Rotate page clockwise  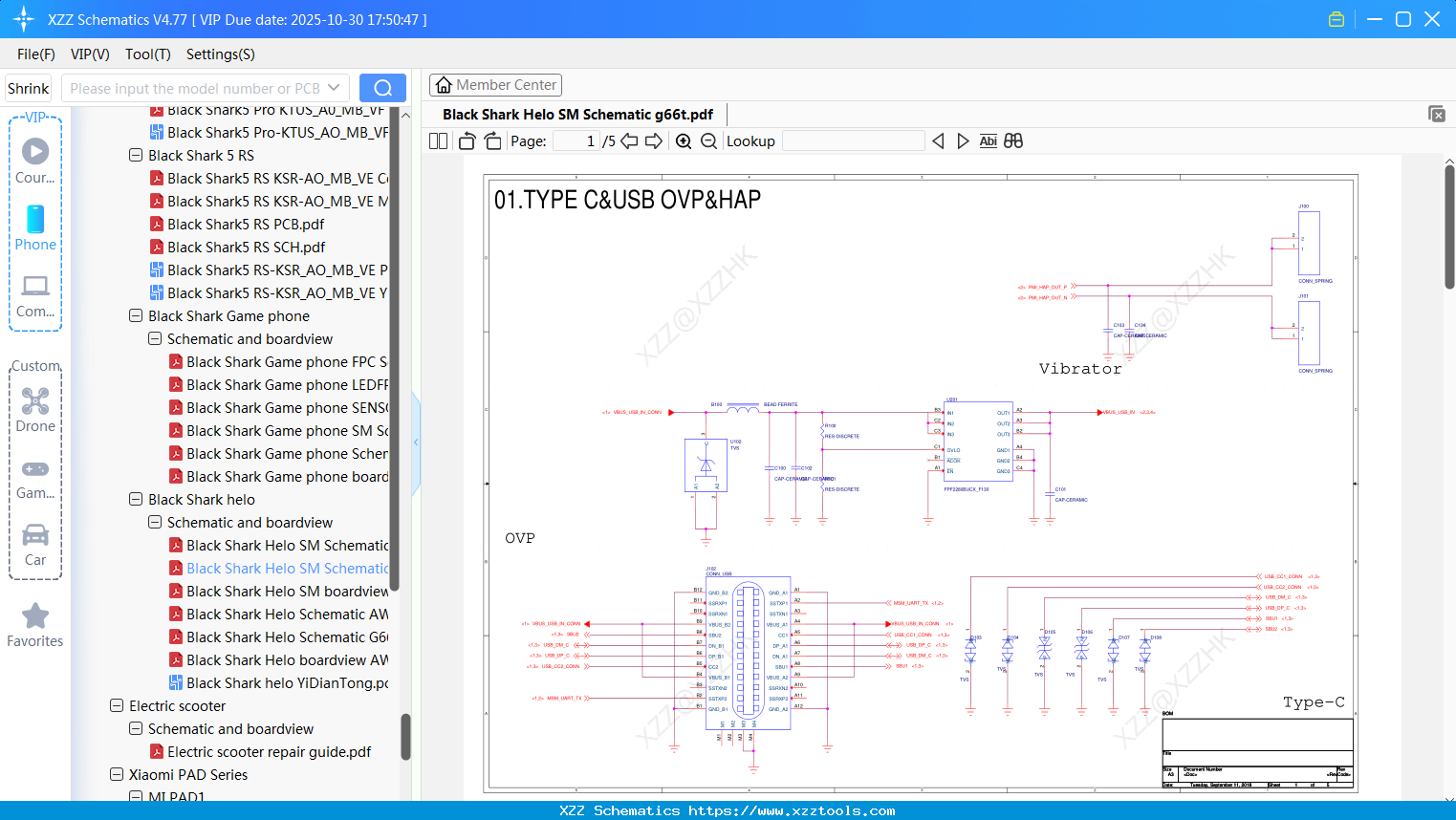492,141
